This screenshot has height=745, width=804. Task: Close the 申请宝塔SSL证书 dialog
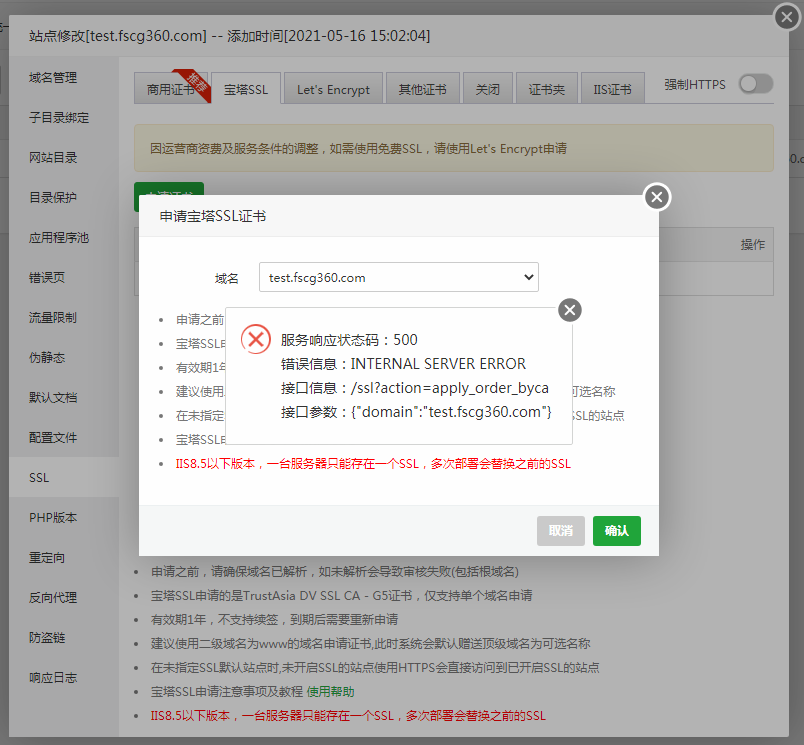pos(657,197)
